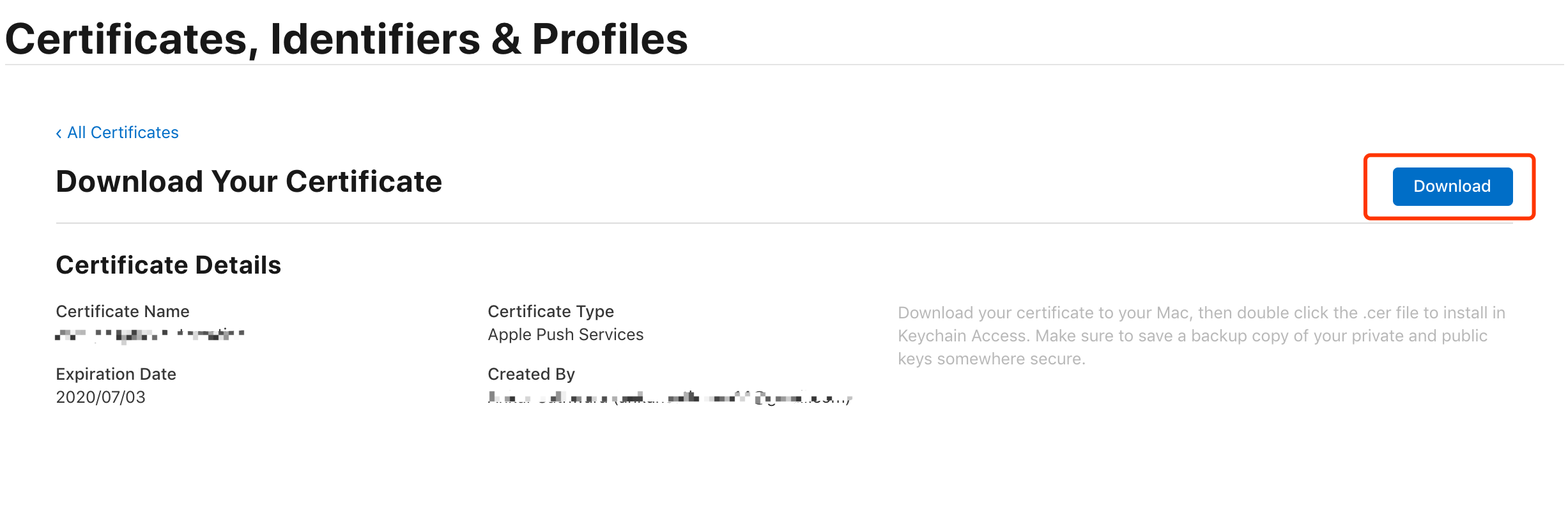Click the back chevron before All Certificates
1568x514 pixels.
pos(59,133)
